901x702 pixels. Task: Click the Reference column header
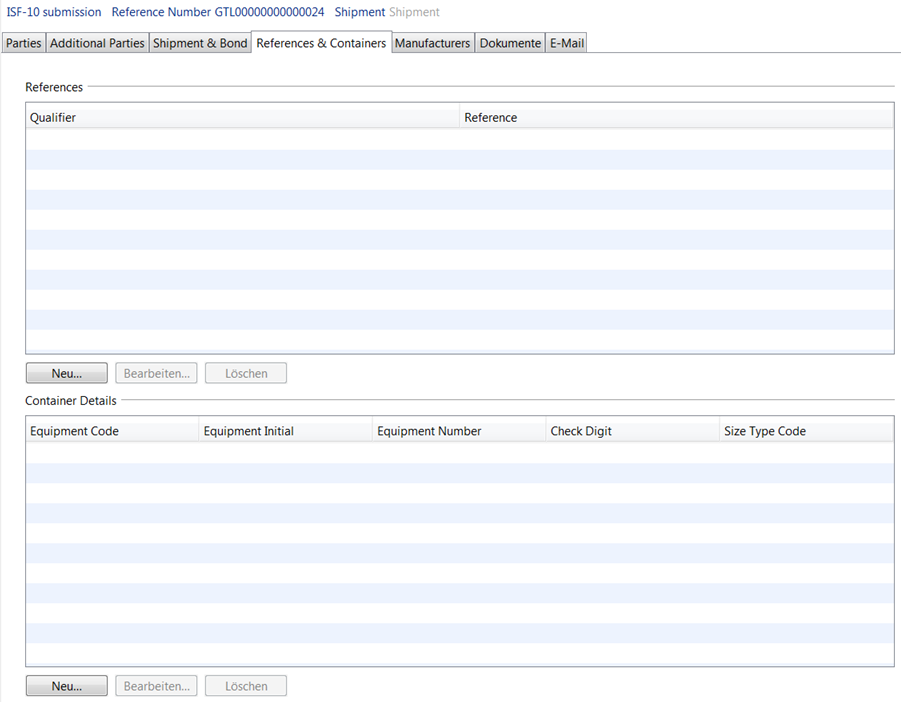tap(676, 117)
